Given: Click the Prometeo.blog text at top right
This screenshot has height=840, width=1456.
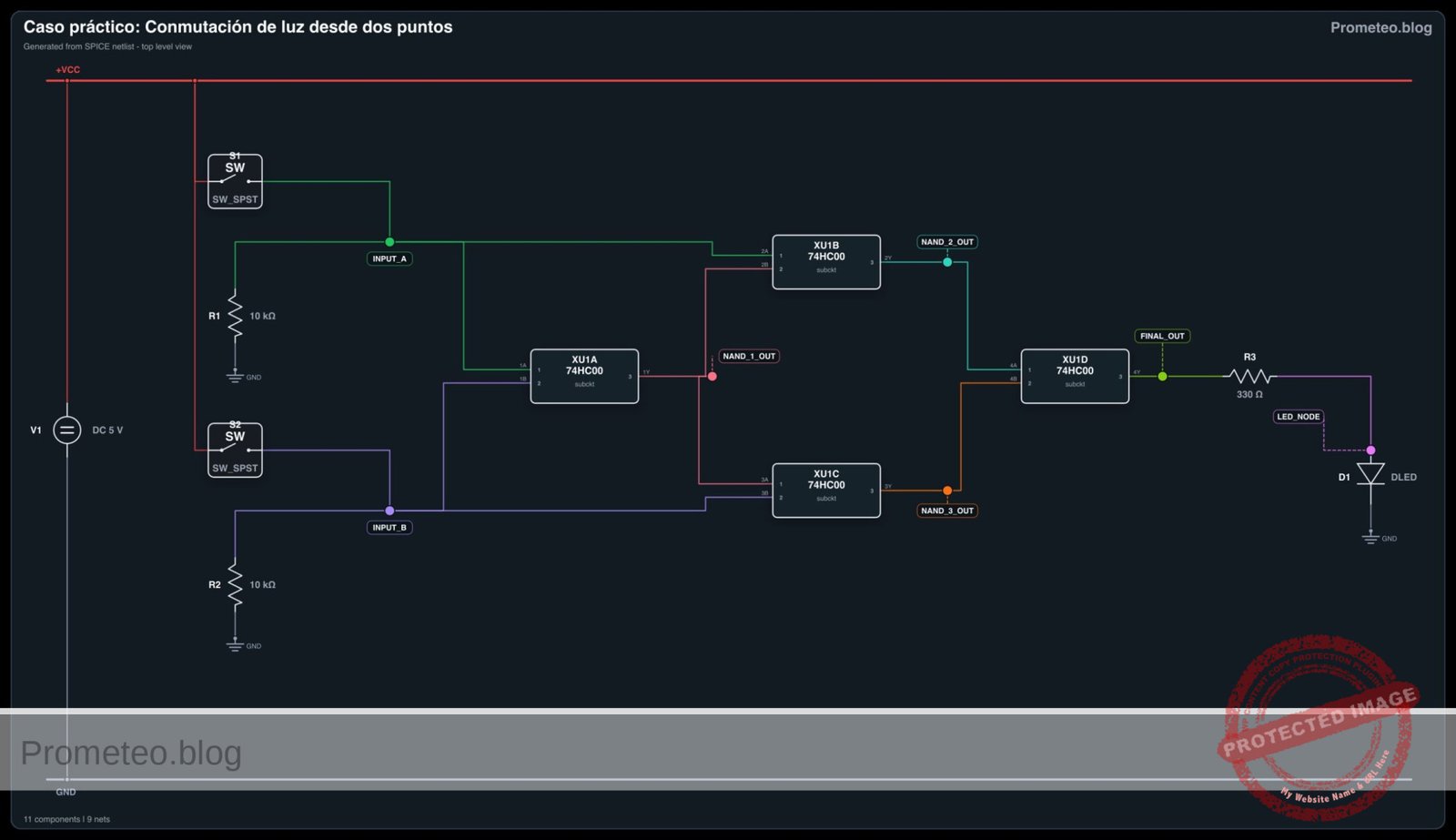Looking at the screenshot, I should click(1380, 27).
